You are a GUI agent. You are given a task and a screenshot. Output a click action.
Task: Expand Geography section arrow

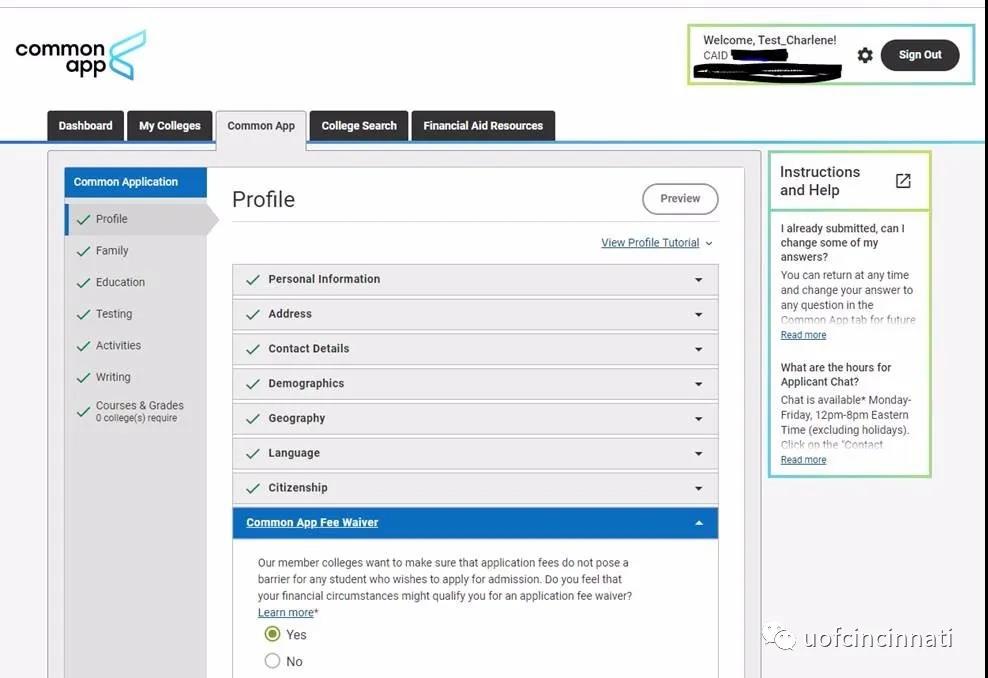pos(698,419)
